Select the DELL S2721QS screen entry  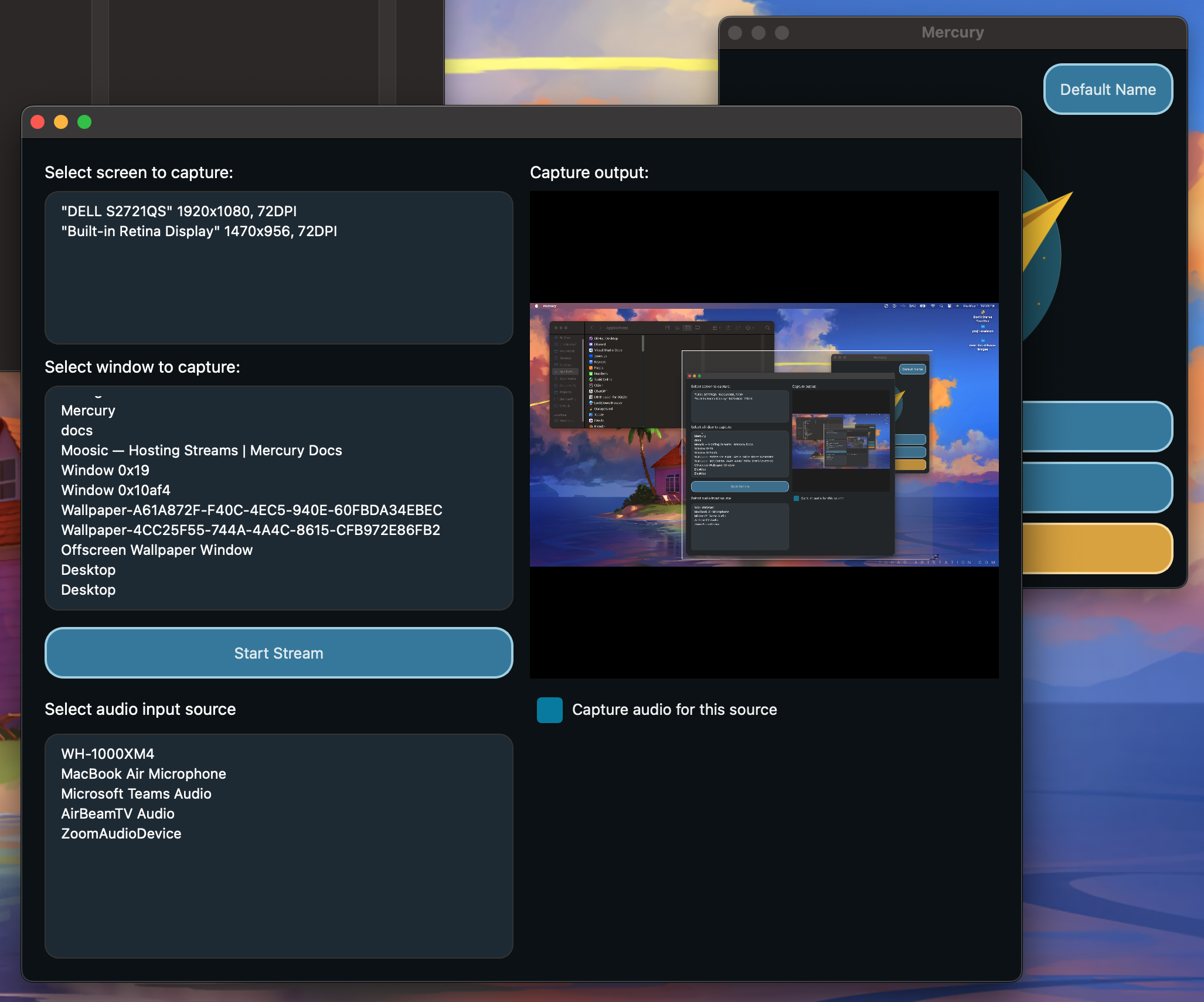coord(179,211)
